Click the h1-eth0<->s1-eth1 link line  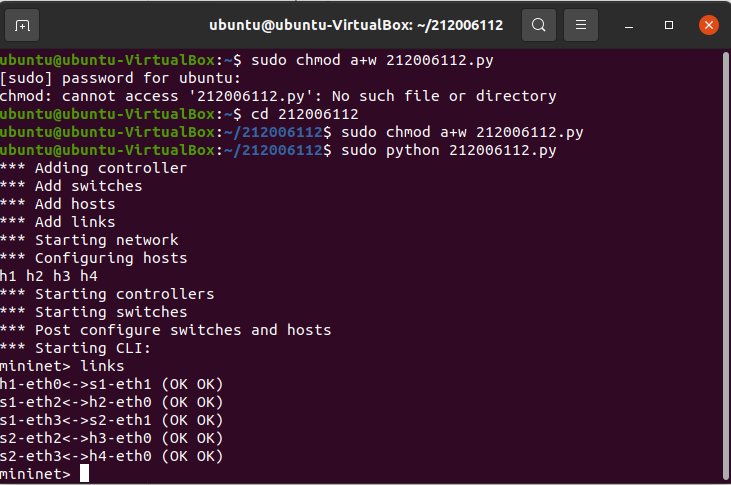tap(111, 384)
